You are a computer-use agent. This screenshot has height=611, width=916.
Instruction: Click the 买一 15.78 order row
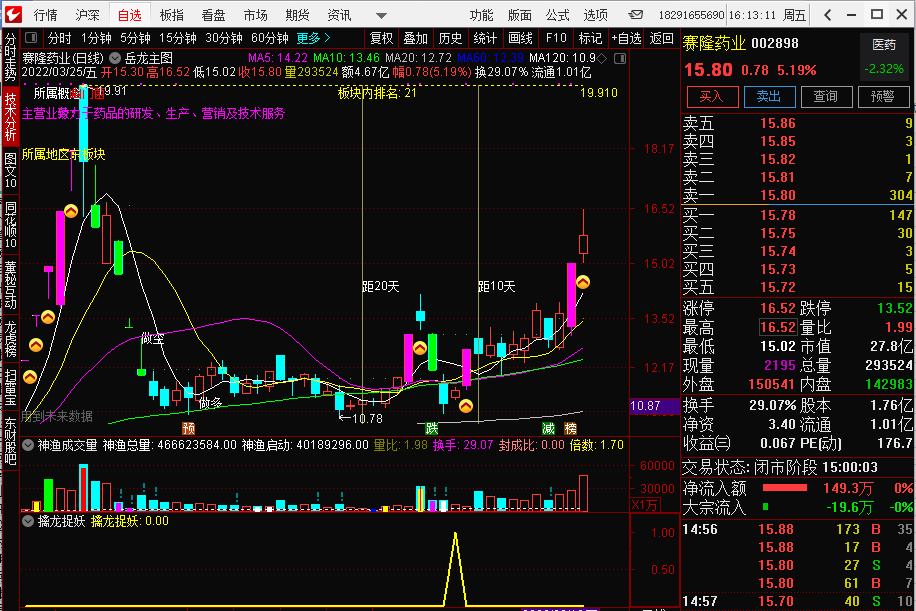pos(798,216)
